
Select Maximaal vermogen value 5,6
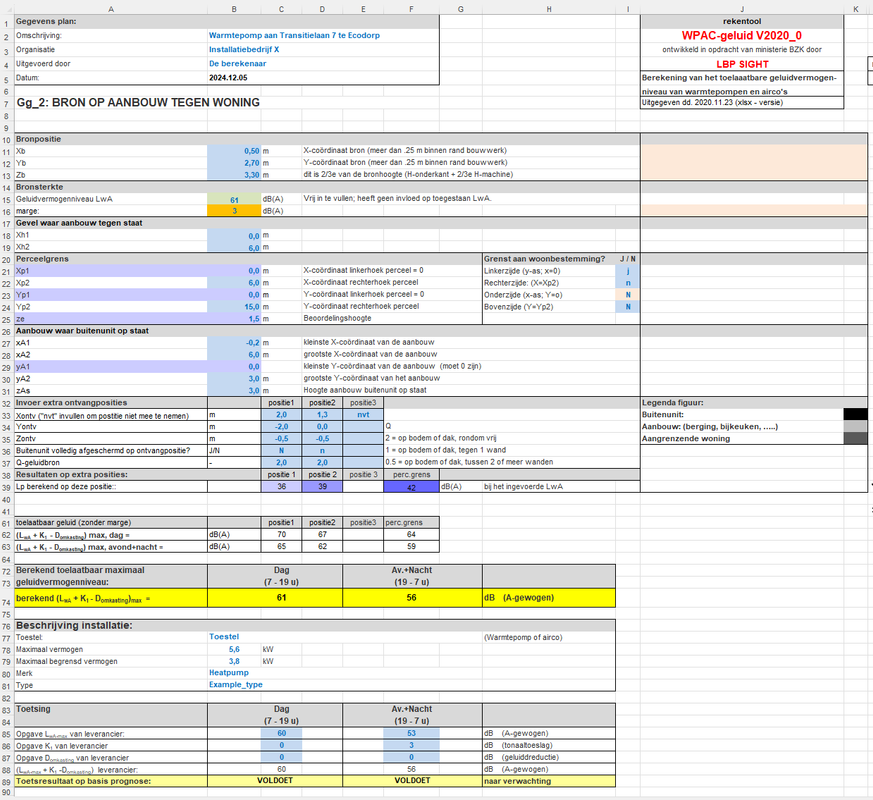tap(234, 649)
